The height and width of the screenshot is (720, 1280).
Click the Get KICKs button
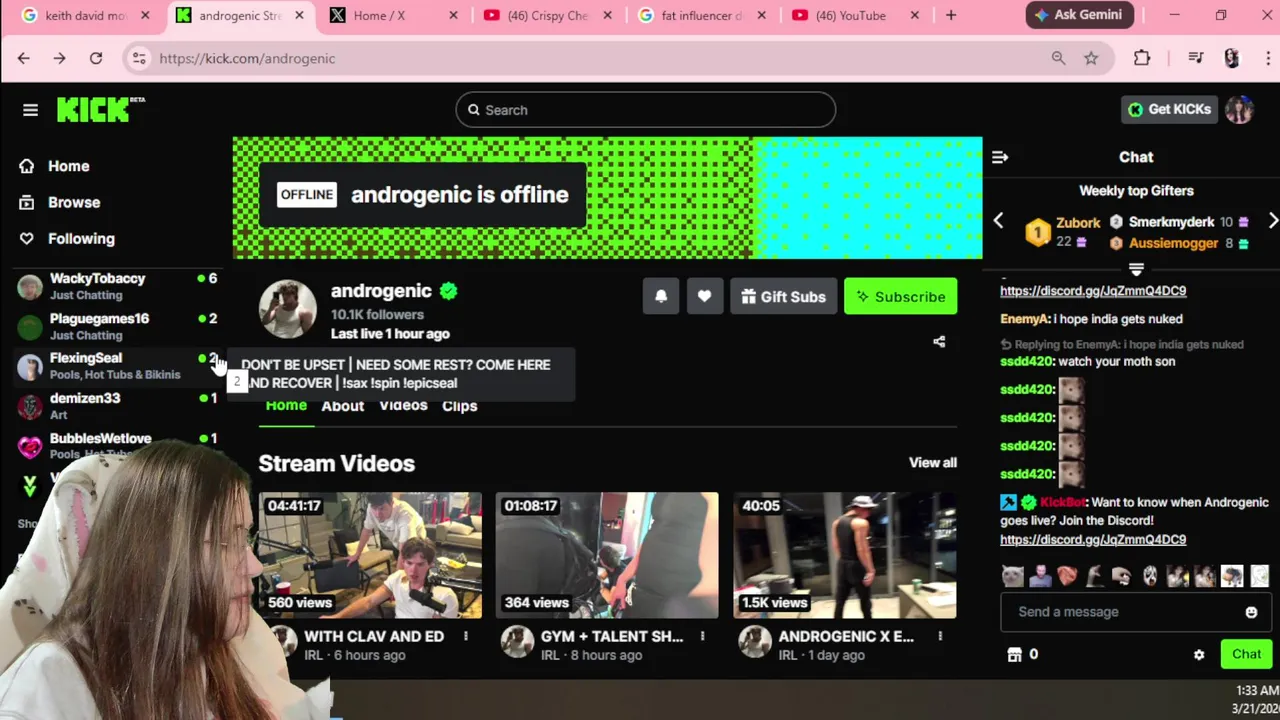click(x=1169, y=109)
